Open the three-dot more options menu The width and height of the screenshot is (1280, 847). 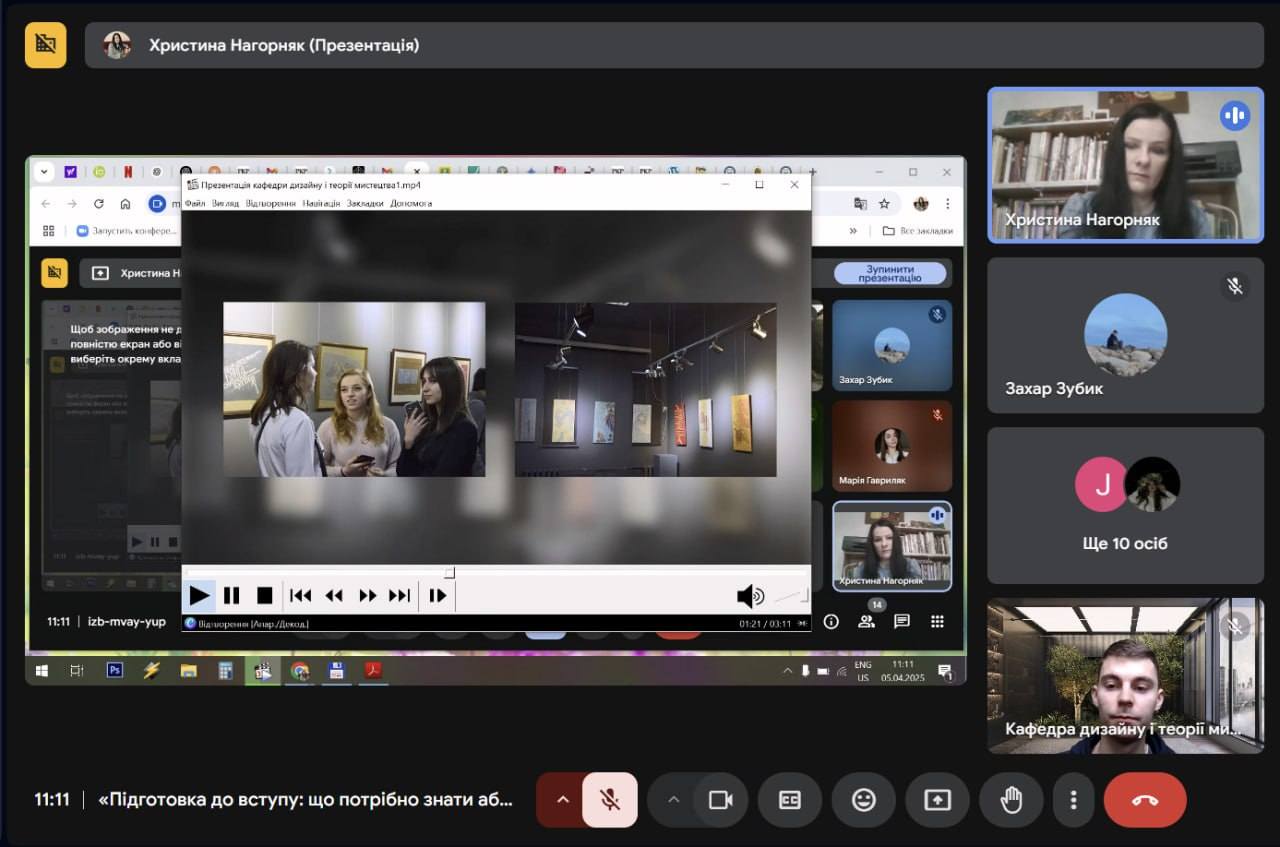point(1073,800)
